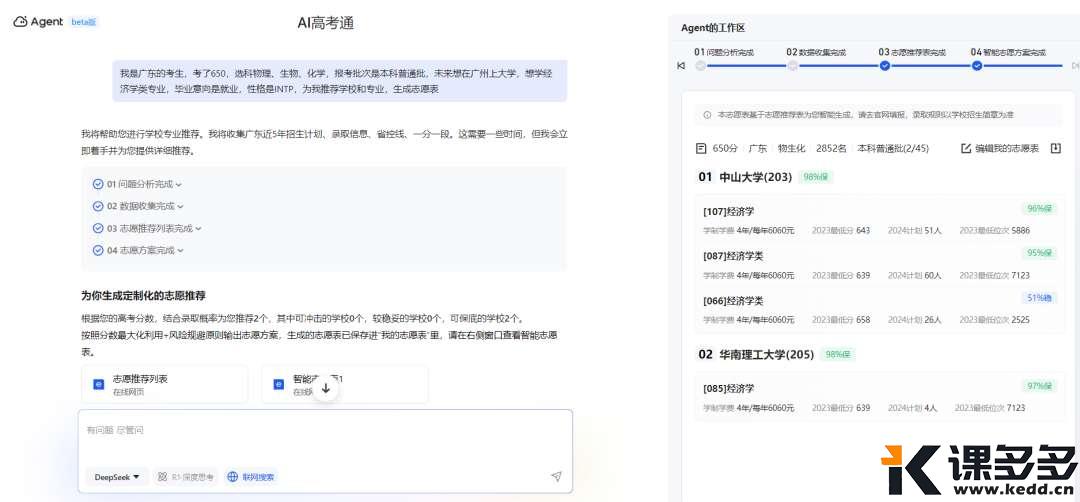The image size is (1080, 502).
Task: Open the DeepSeek model dropdown
Action: (x=117, y=477)
